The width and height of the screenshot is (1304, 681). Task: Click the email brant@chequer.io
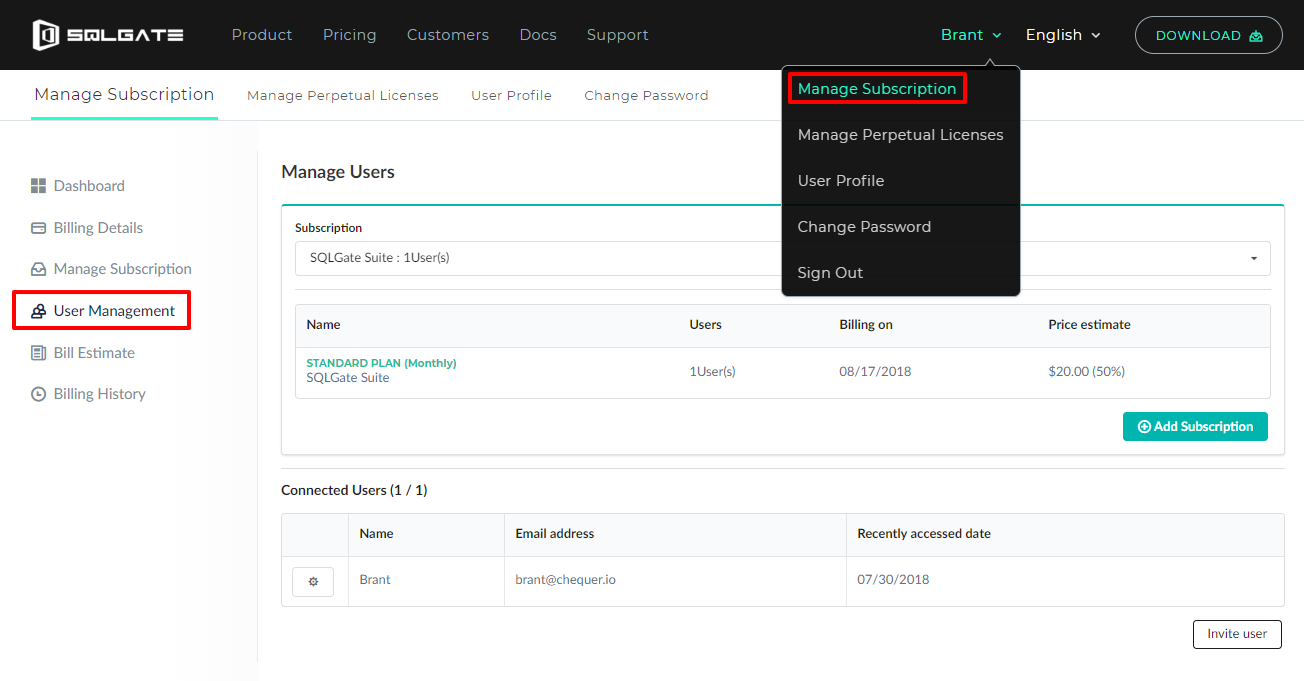(x=565, y=580)
